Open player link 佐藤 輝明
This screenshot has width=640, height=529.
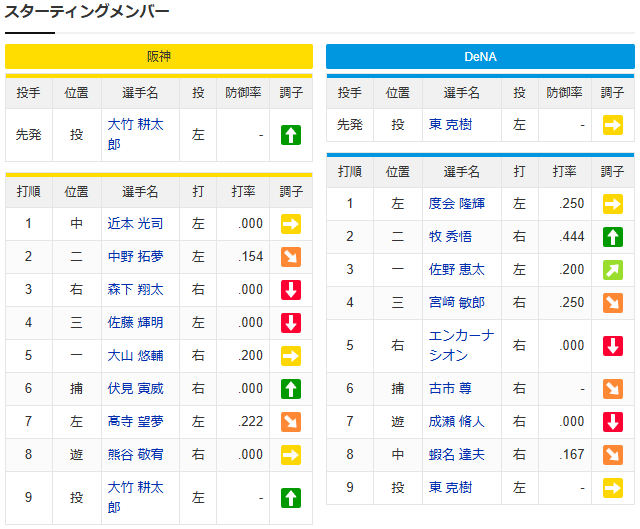click(x=135, y=323)
